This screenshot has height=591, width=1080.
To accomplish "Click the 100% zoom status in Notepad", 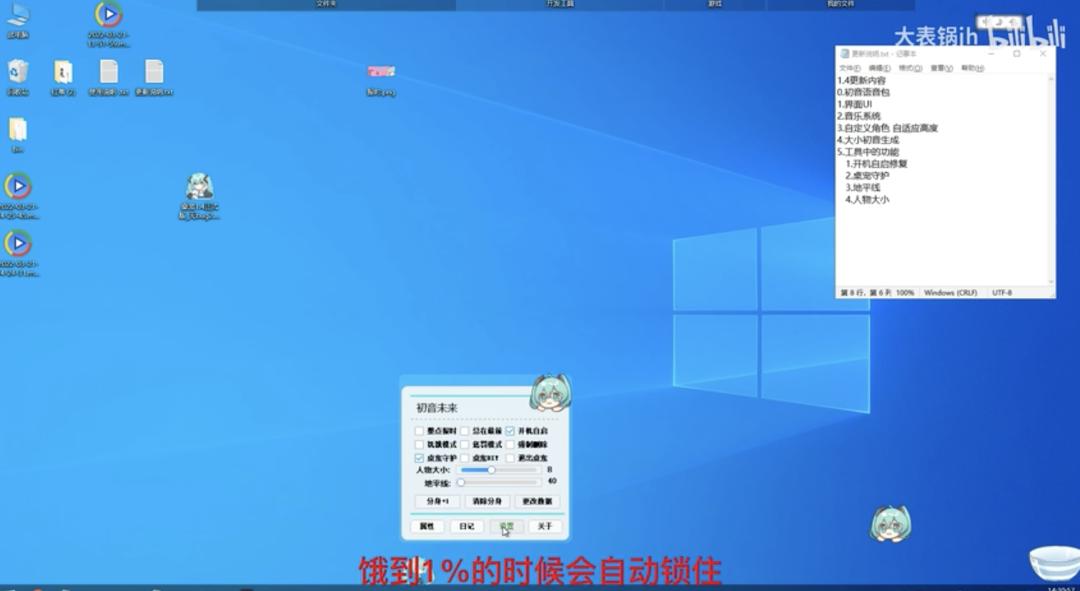I will 904,293.
